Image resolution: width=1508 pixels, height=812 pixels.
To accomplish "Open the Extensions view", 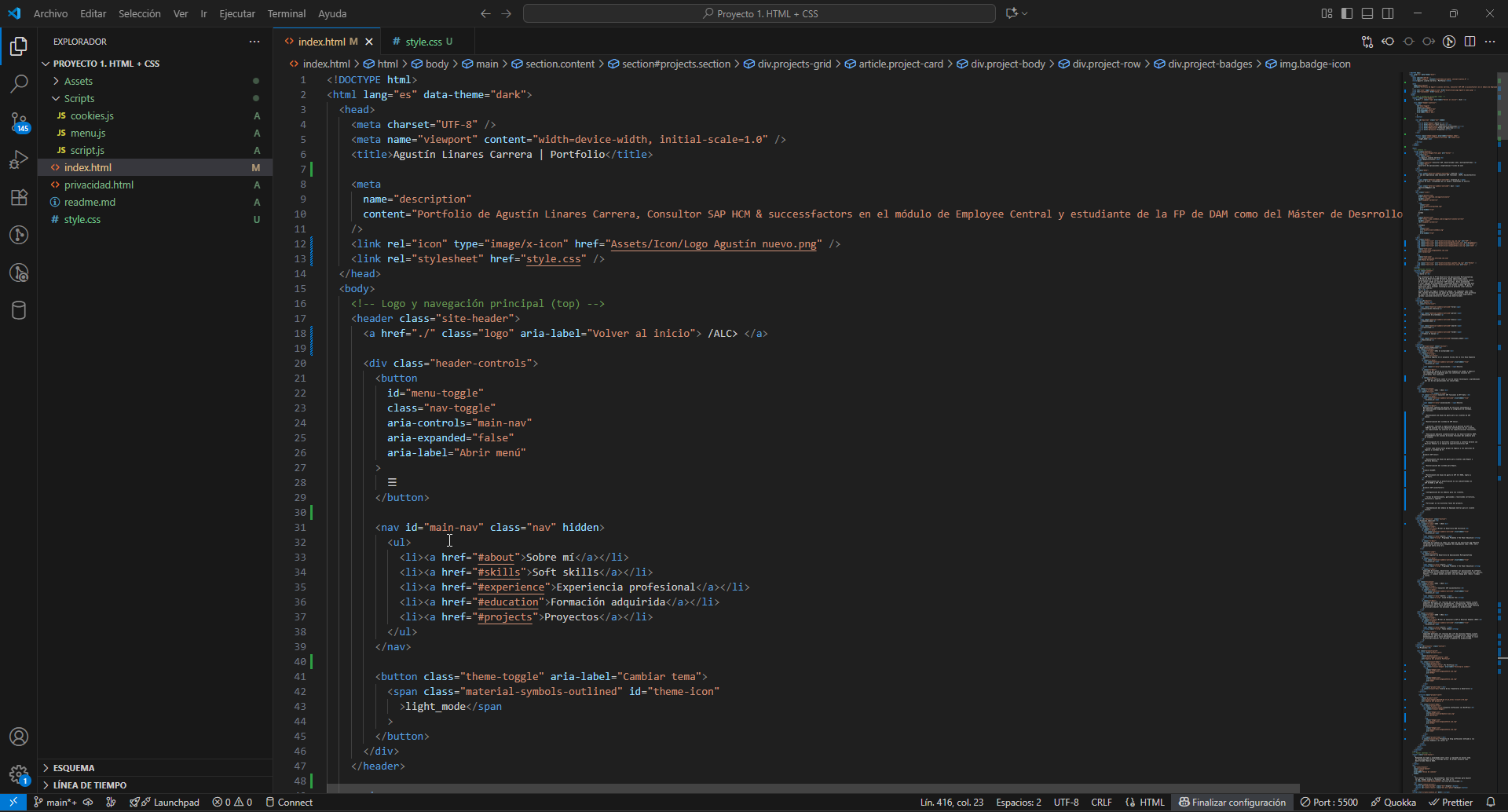I will tap(19, 197).
